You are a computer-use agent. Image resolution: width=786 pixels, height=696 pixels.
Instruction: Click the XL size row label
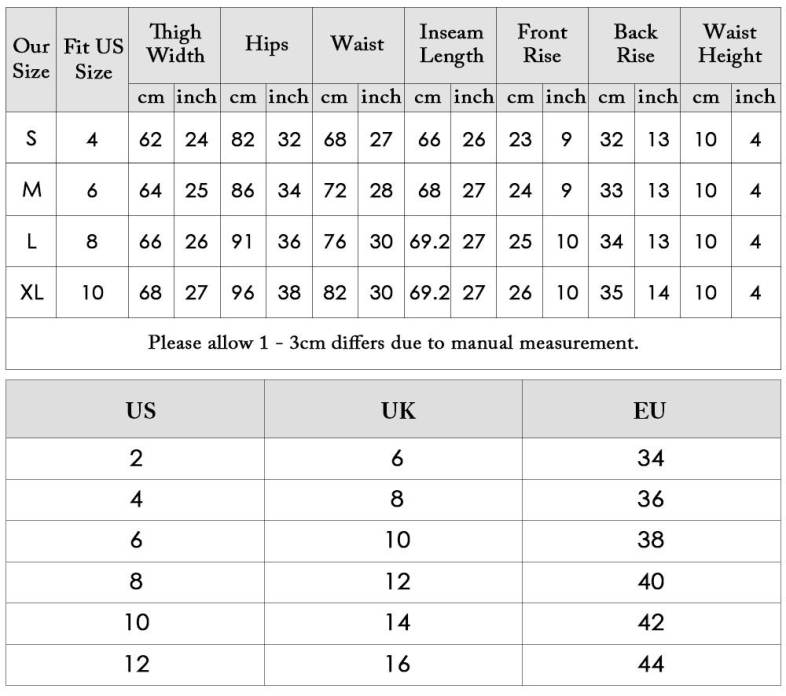point(31,293)
